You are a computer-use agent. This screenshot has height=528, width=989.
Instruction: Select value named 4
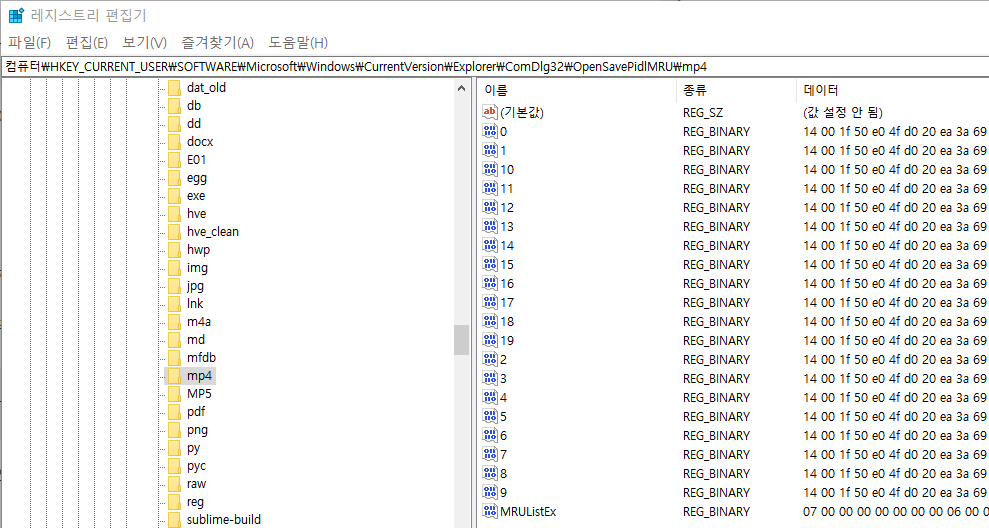pyautogui.click(x=503, y=397)
